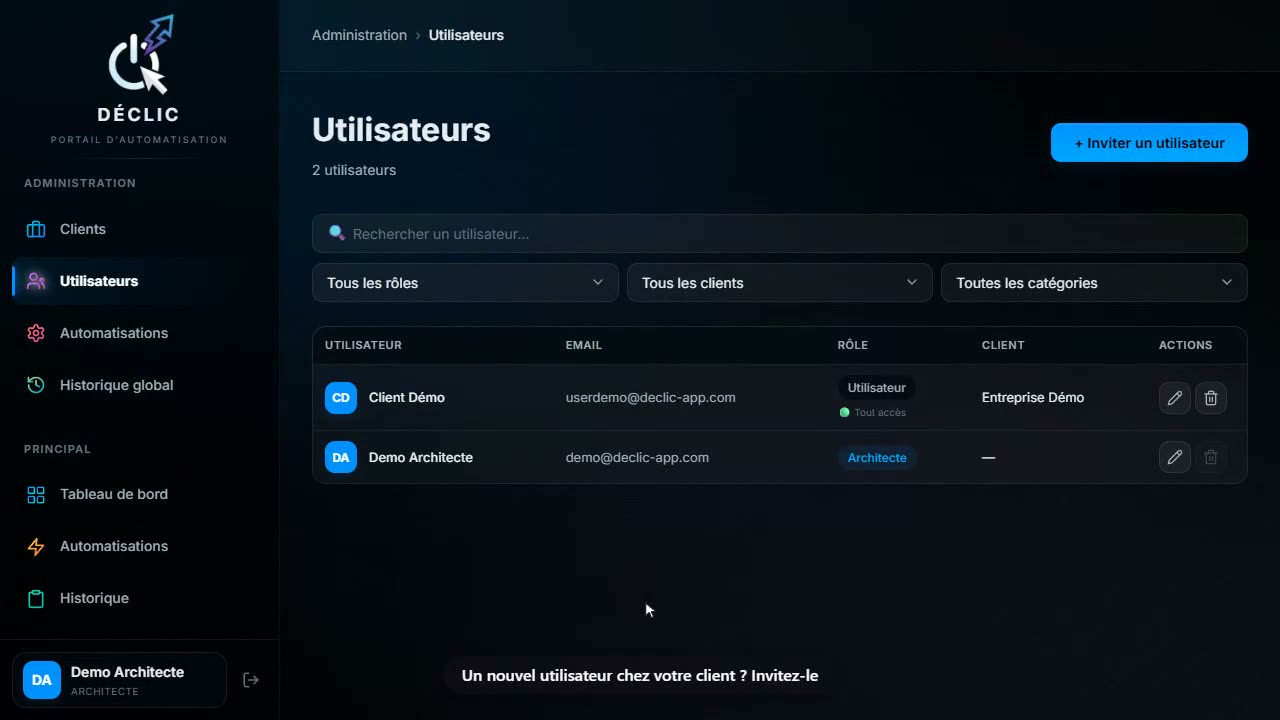This screenshot has width=1280, height=720.
Task: Click the lightning bolt icon beside Automatisations
Action: pyautogui.click(x=36, y=546)
